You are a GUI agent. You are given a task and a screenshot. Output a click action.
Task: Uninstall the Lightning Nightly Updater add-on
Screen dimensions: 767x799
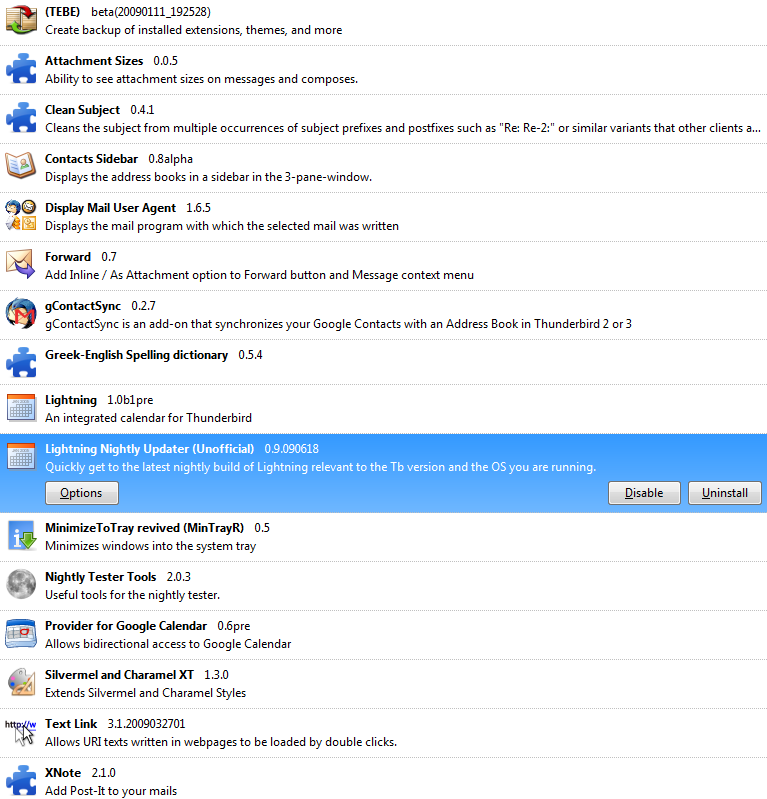(725, 493)
